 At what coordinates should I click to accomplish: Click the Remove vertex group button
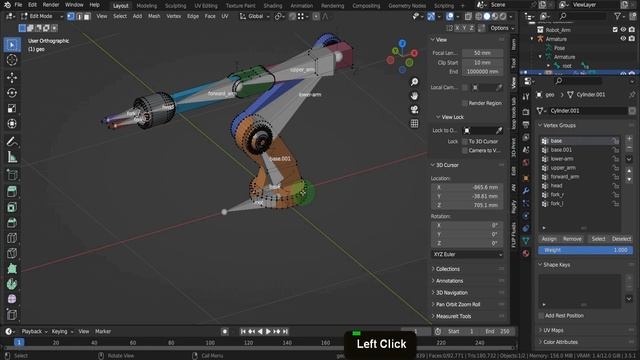[572, 239]
